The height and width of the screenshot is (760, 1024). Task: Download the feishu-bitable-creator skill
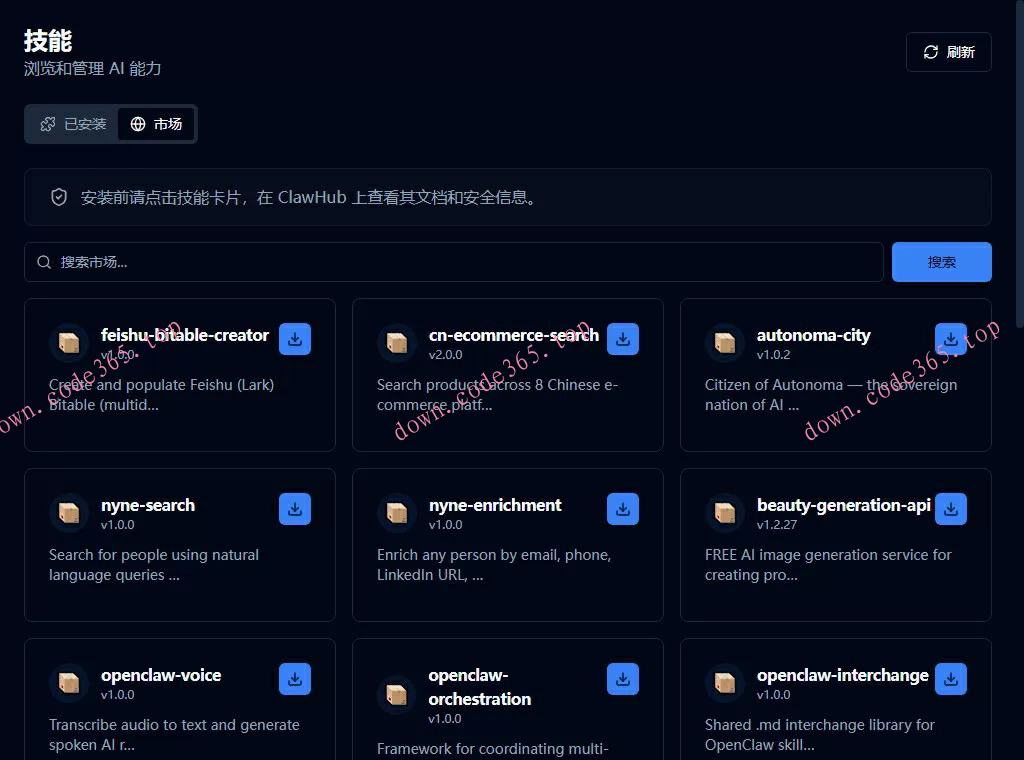tap(295, 339)
